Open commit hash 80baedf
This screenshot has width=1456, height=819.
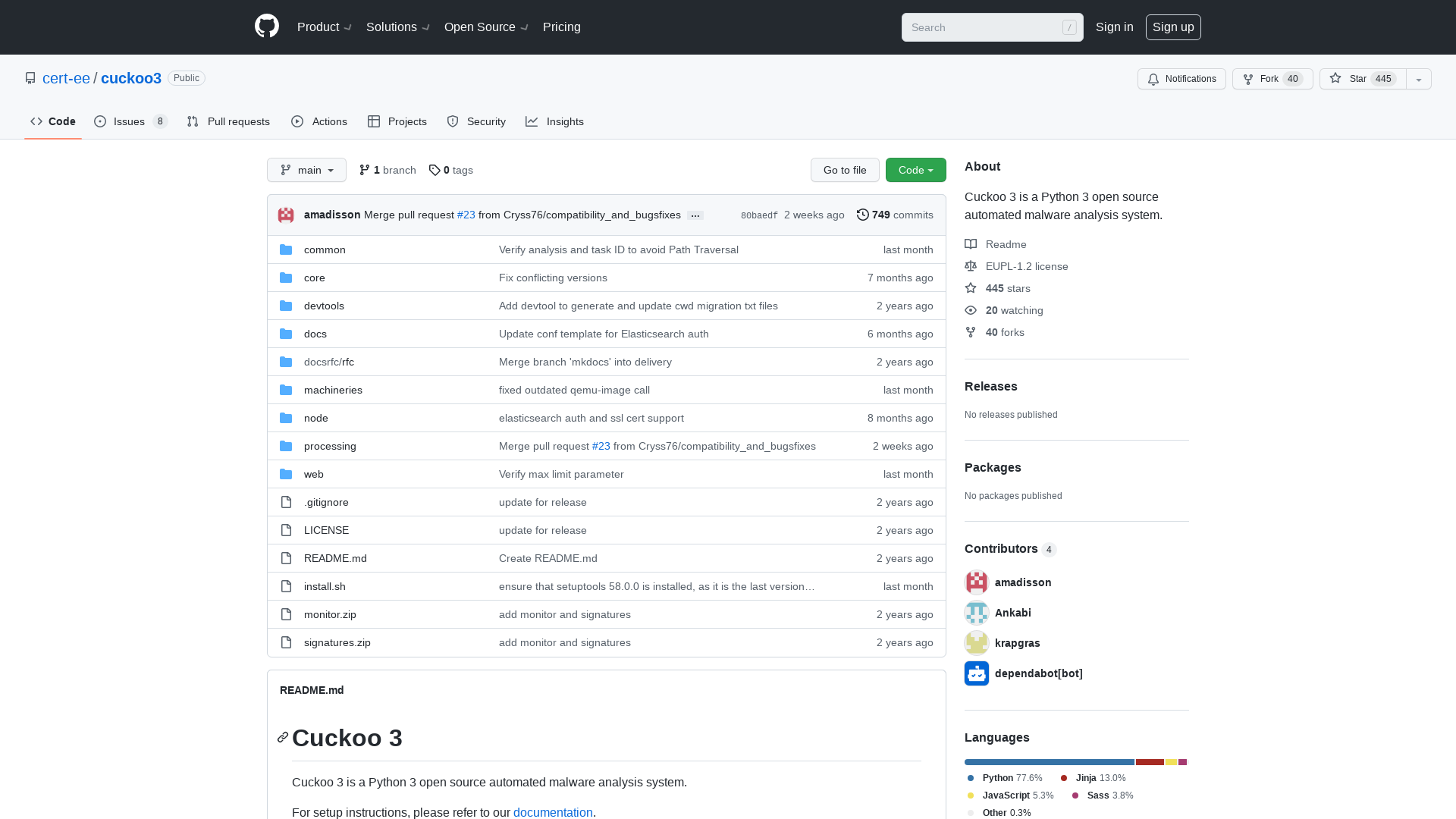click(x=759, y=215)
